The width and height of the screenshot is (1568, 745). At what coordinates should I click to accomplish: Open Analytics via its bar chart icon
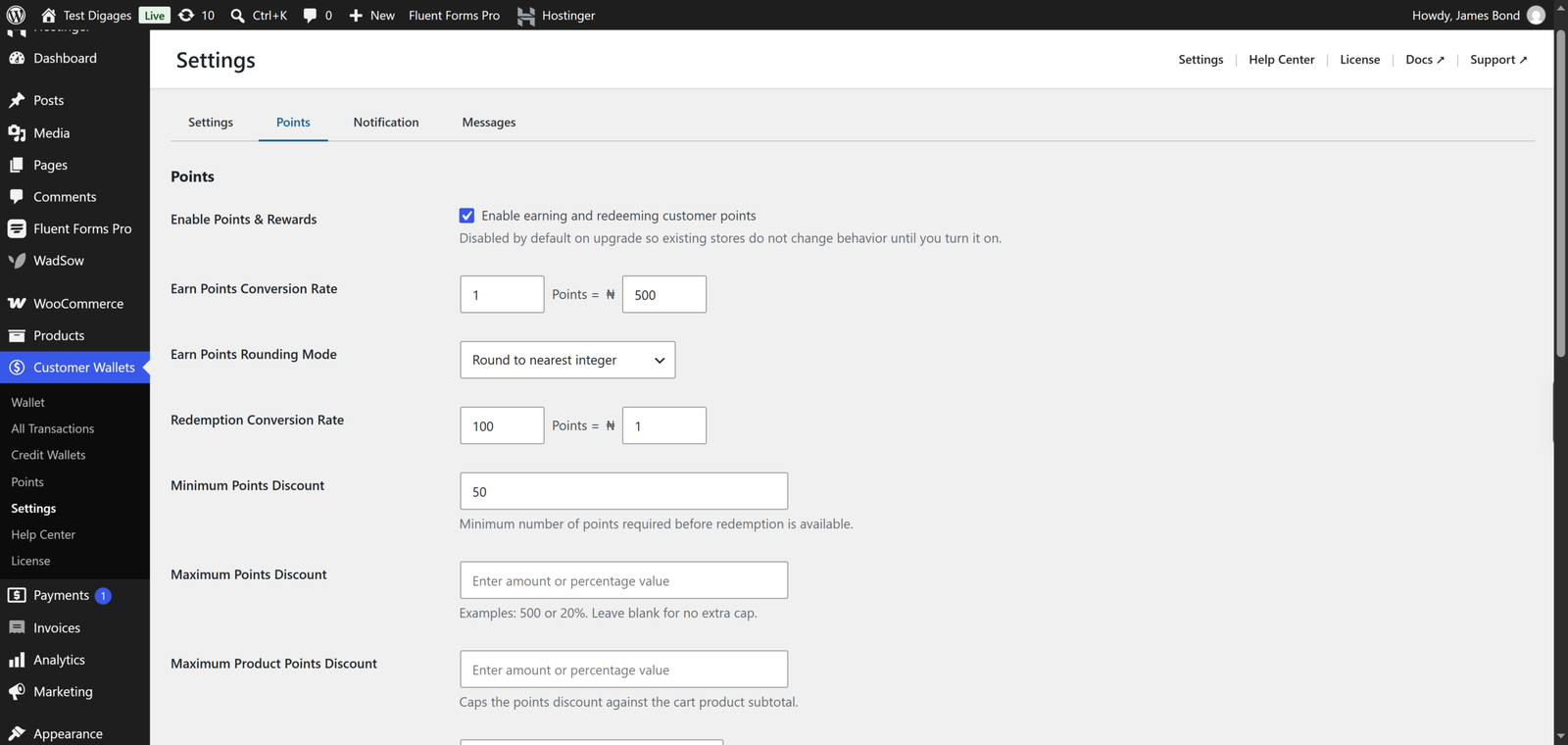pyautogui.click(x=17, y=660)
